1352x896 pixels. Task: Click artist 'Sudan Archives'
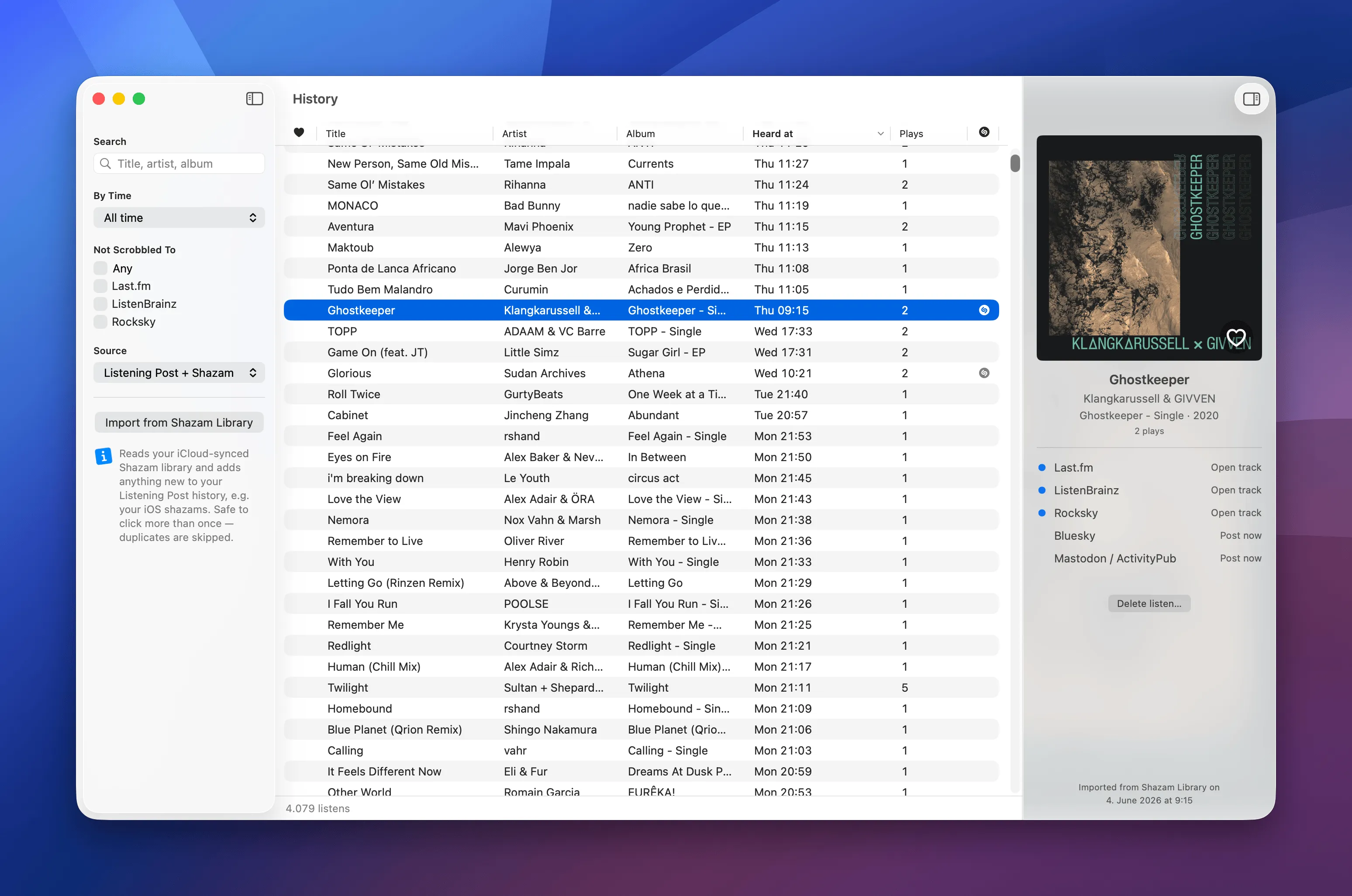pyautogui.click(x=545, y=373)
